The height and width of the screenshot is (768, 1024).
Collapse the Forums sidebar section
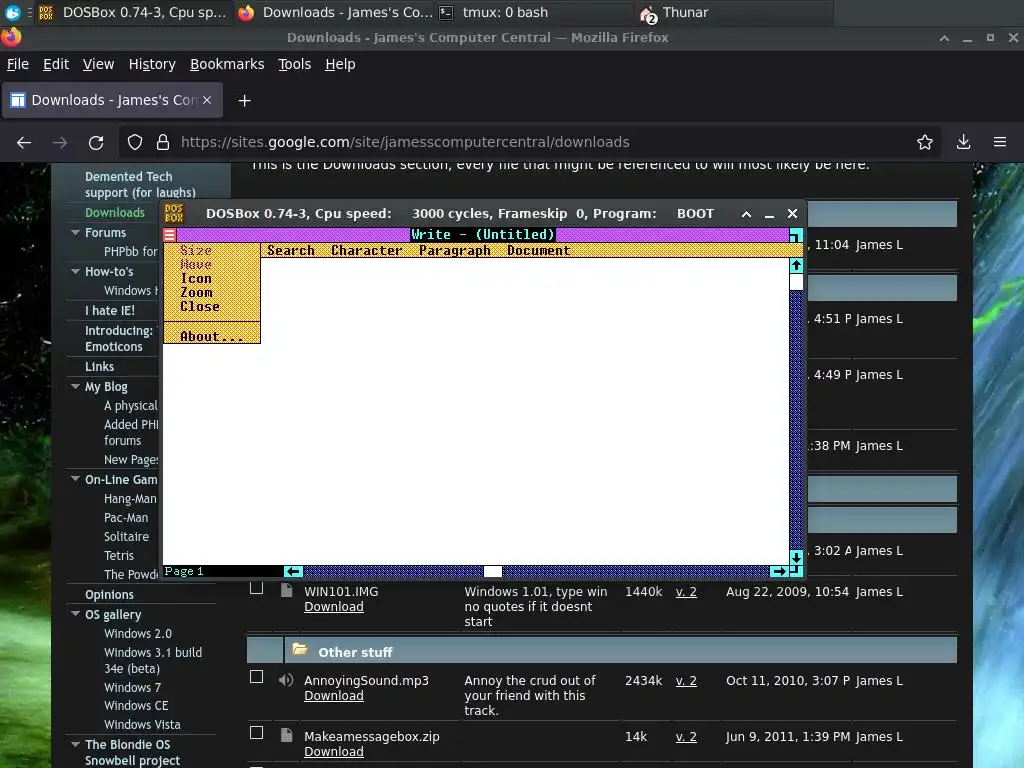(x=75, y=232)
